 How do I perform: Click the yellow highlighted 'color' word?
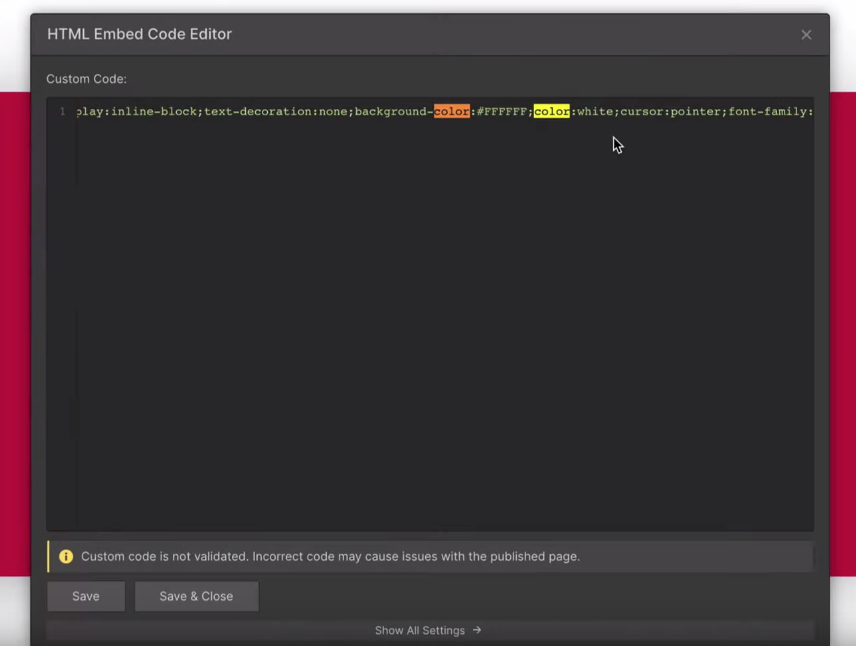click(551, 111)
